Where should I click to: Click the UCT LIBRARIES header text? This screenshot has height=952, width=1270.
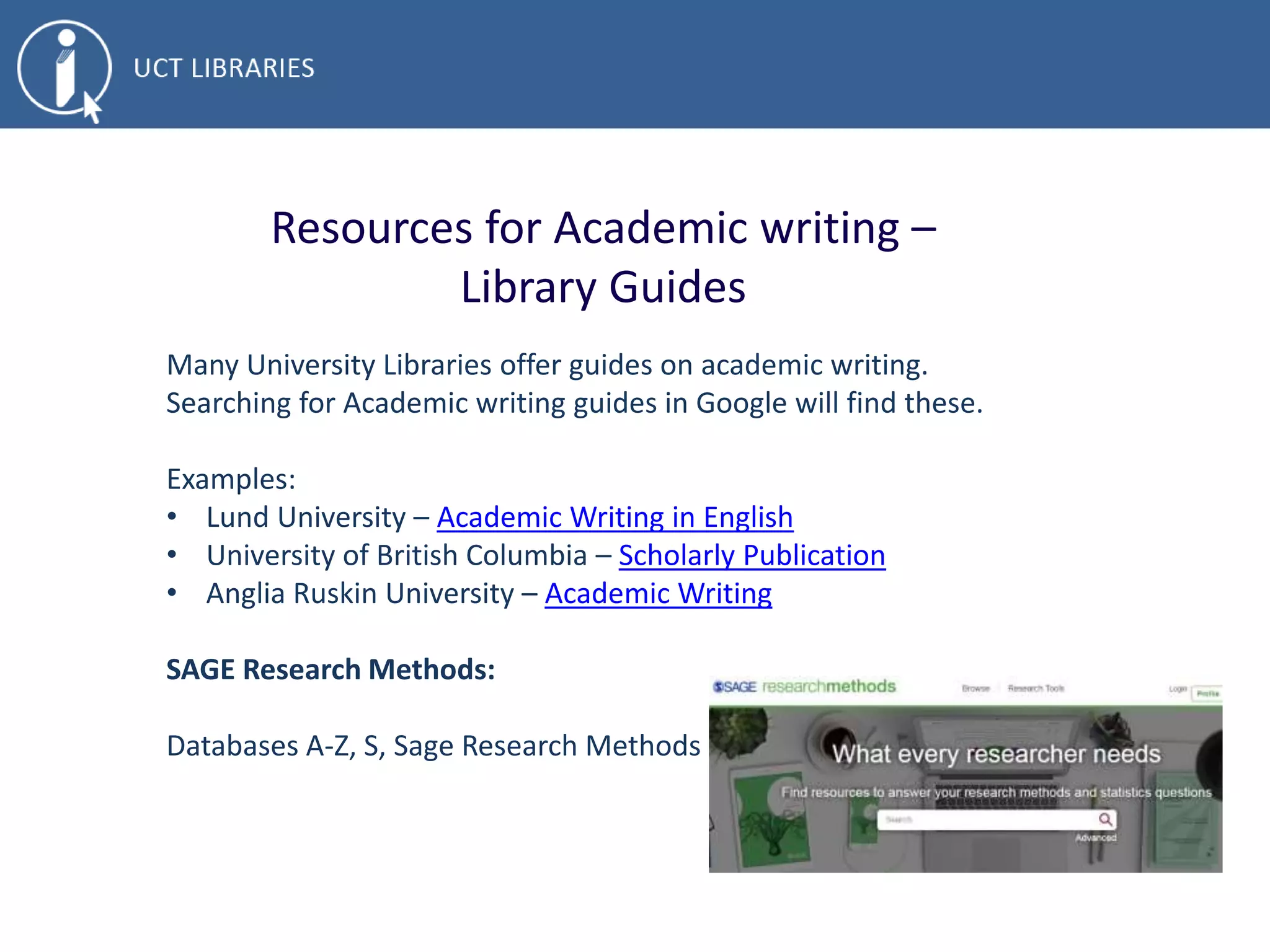[224, 68]
